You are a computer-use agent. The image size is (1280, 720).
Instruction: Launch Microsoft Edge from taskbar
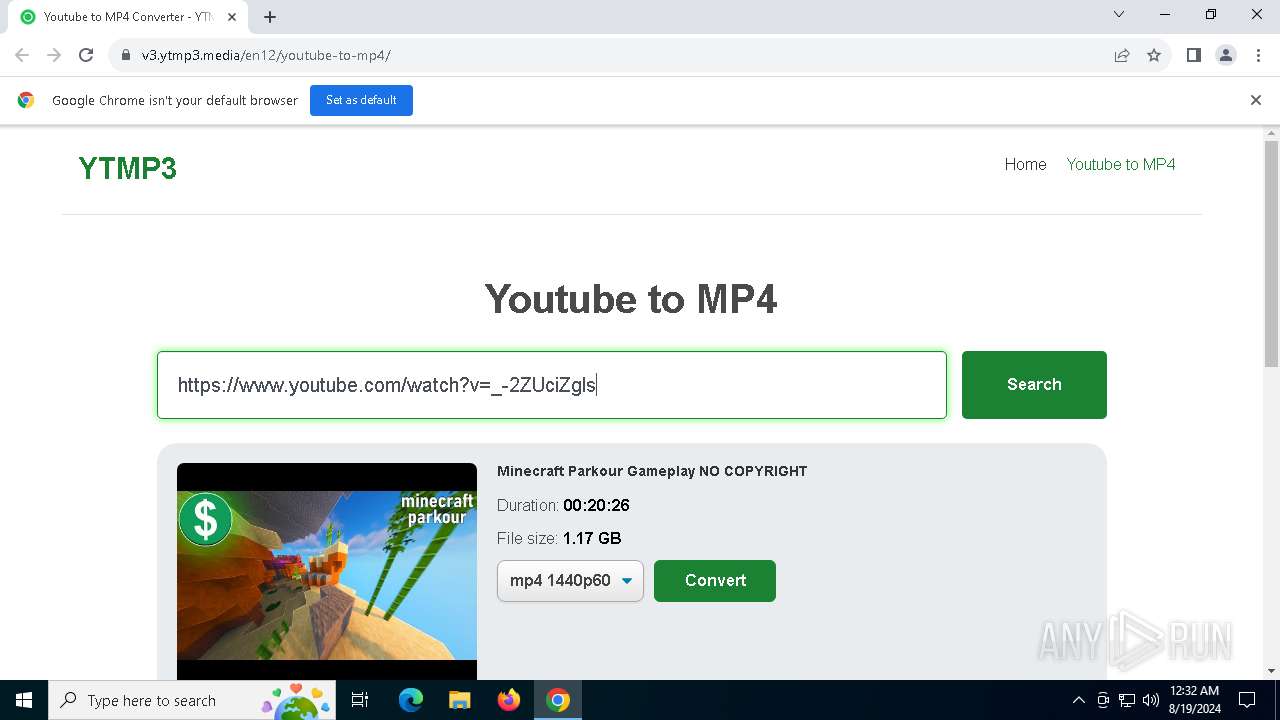(411, 700)
